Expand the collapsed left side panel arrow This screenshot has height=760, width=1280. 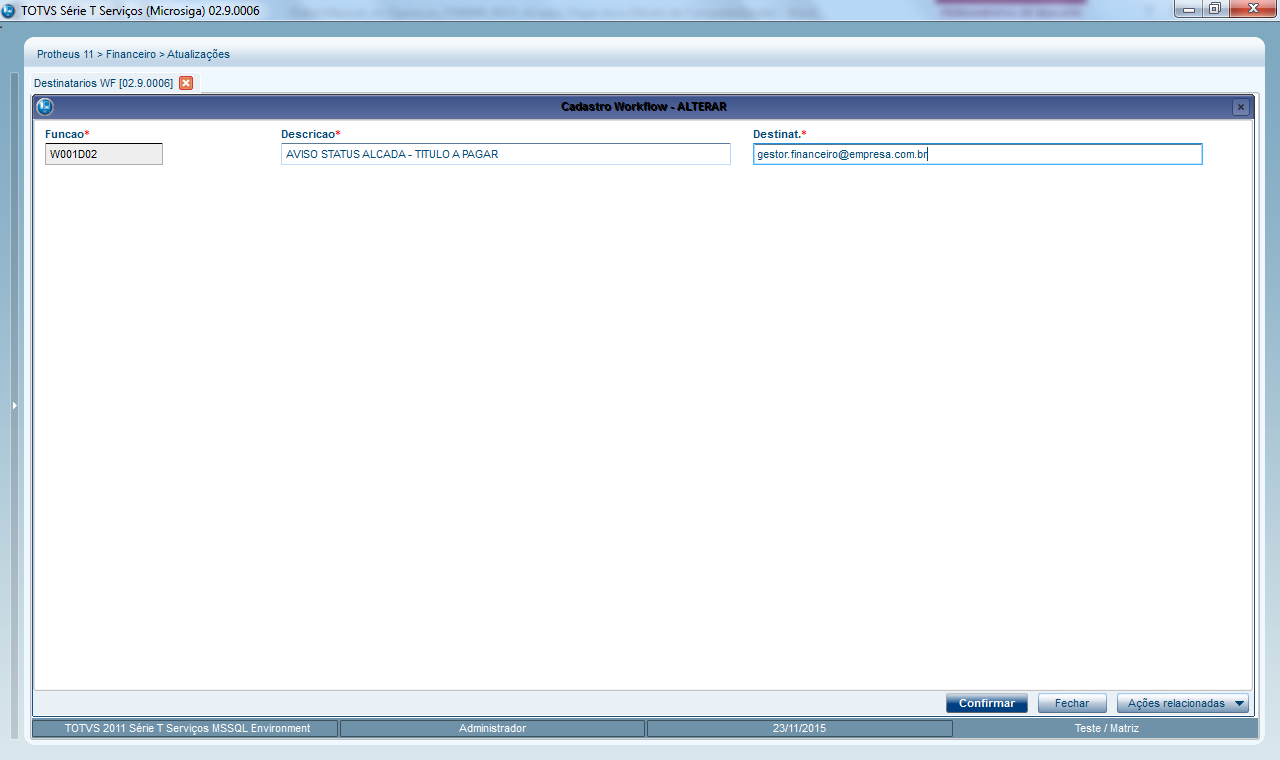14,405
